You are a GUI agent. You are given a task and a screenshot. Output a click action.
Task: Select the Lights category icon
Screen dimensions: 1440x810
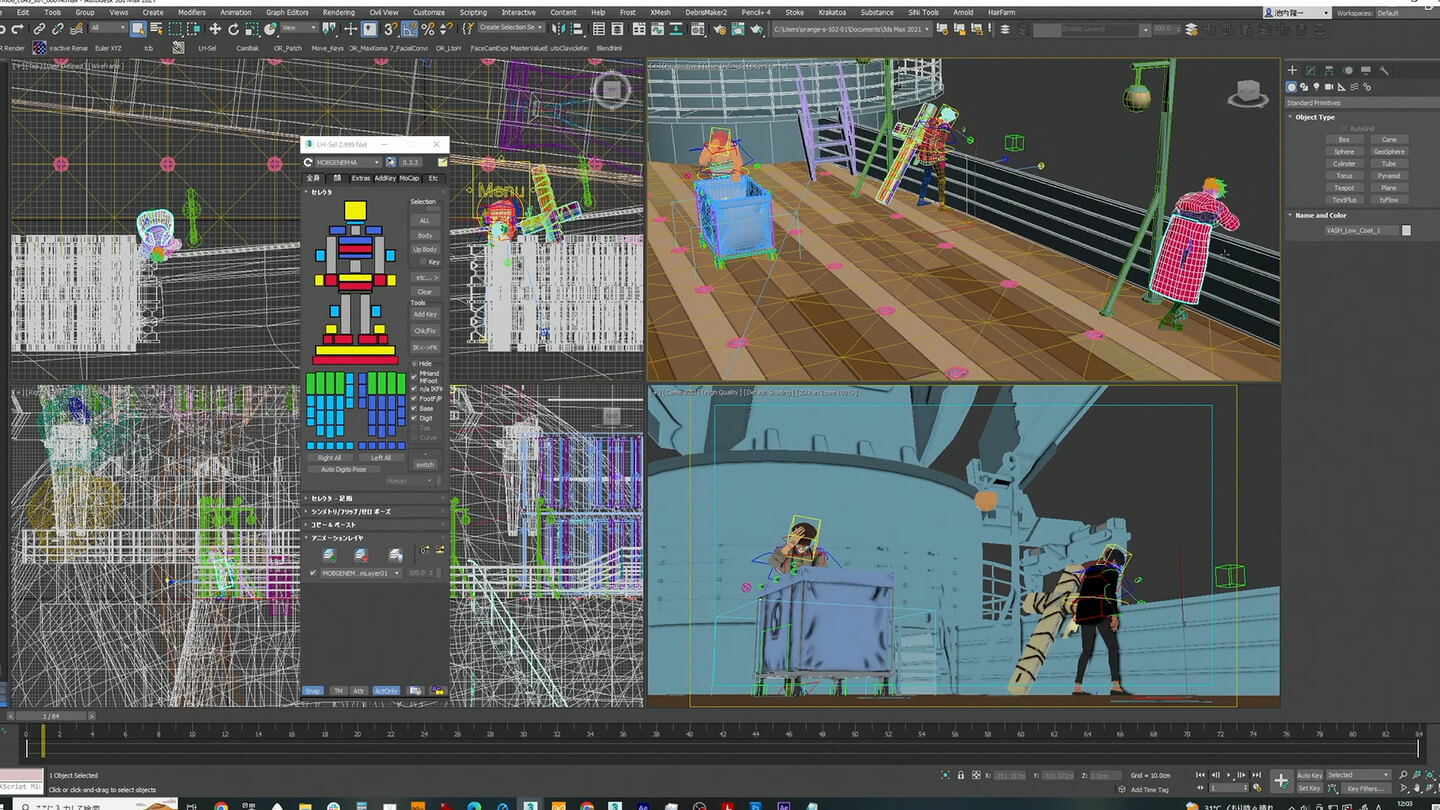click(x=1316, y=87)
